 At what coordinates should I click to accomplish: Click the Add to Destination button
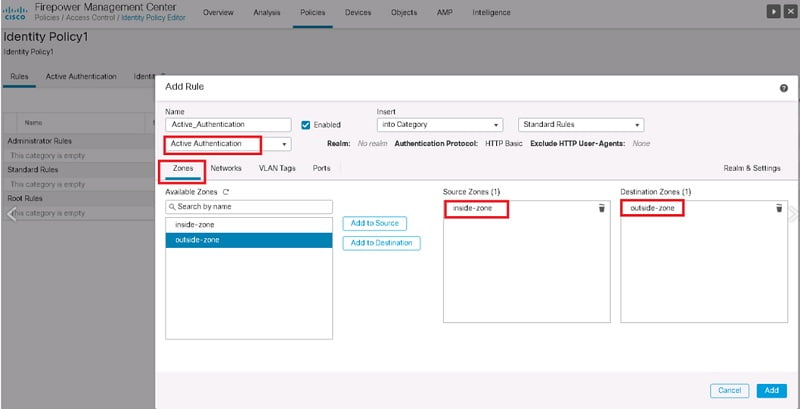(x=382, y=243)
